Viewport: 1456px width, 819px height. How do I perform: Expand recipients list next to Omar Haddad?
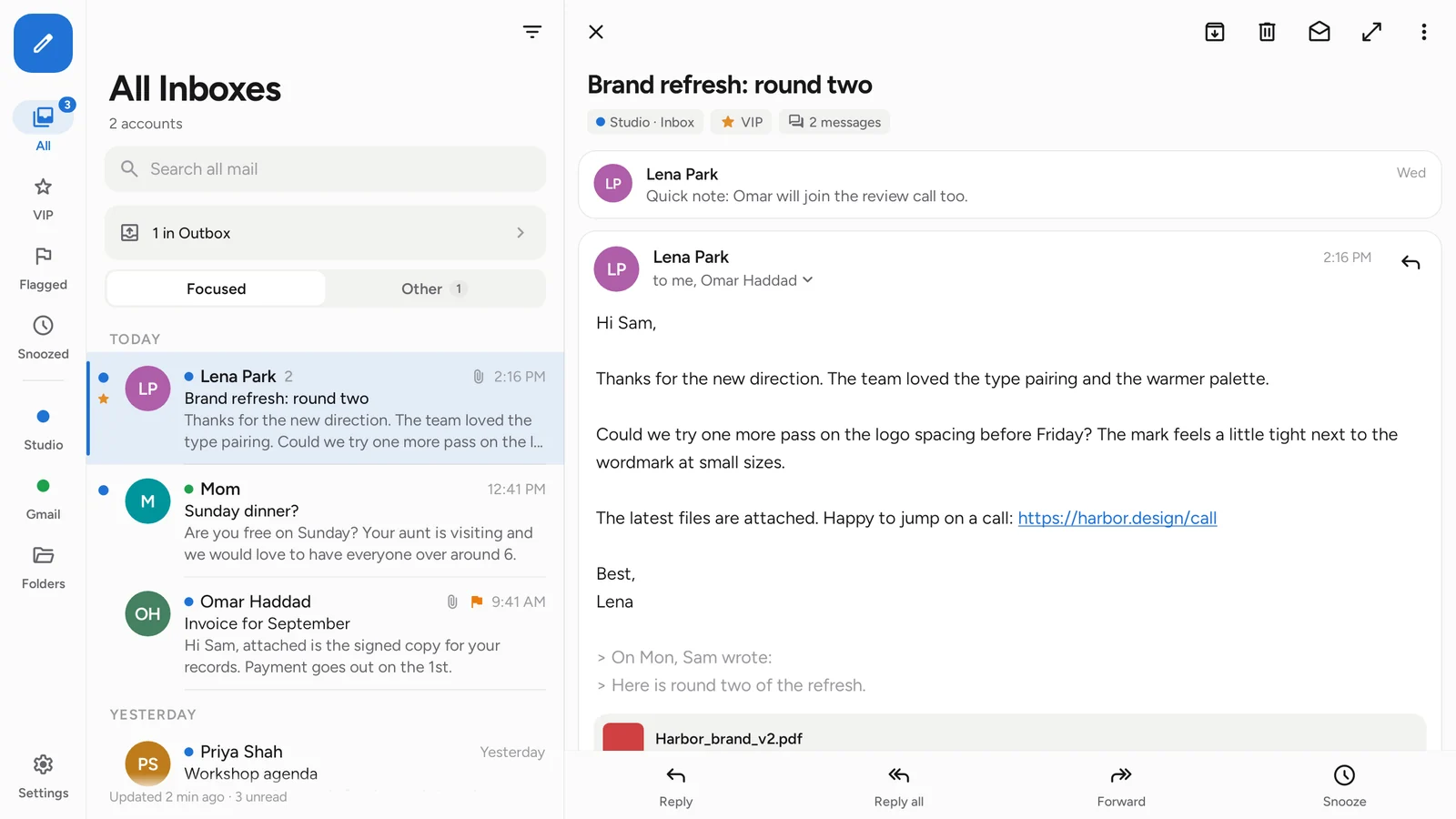[x=807, y=280]
